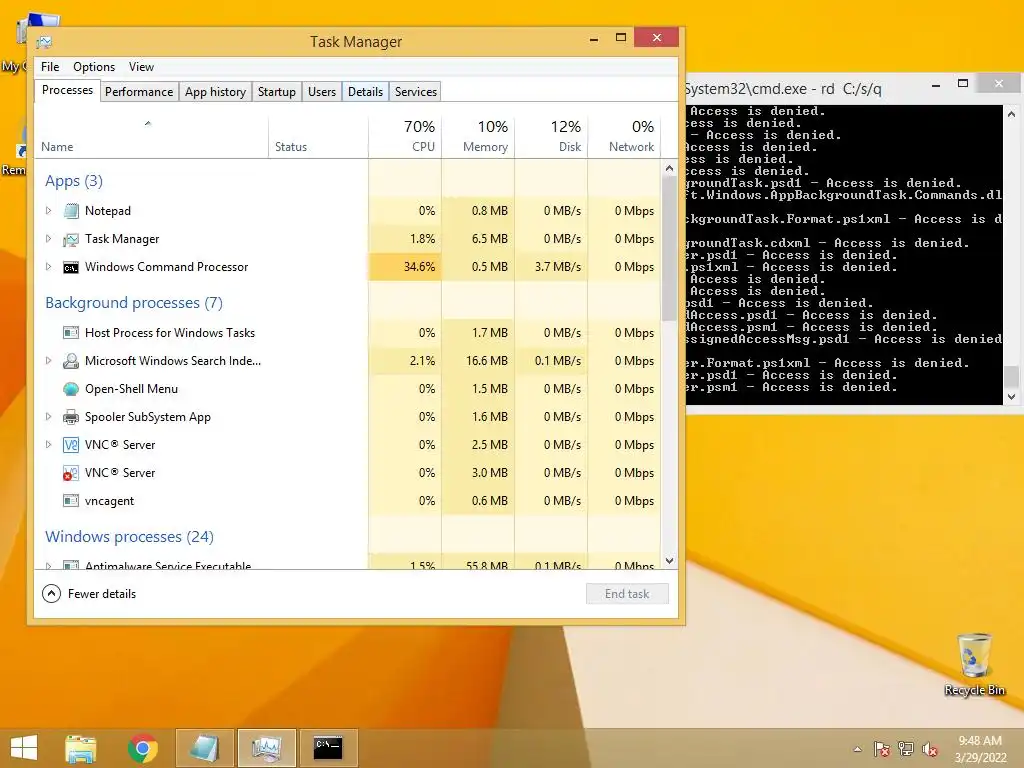Click the Notepad process icon
The image size is (1024, 768).
pos(71,211)
